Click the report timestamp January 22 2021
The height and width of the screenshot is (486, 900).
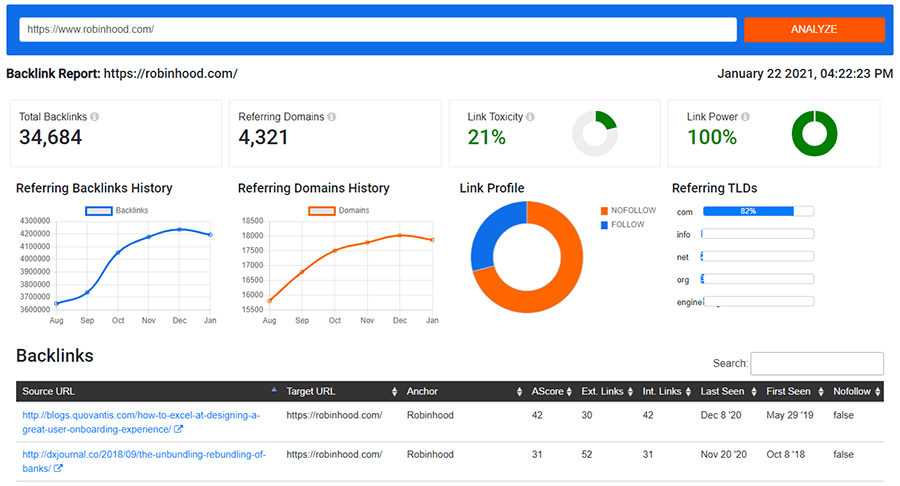pos(805,74)
